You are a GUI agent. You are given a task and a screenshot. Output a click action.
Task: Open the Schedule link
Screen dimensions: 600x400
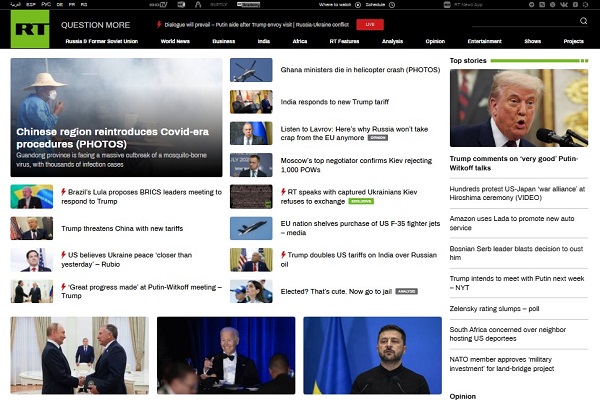click(375, 5)
